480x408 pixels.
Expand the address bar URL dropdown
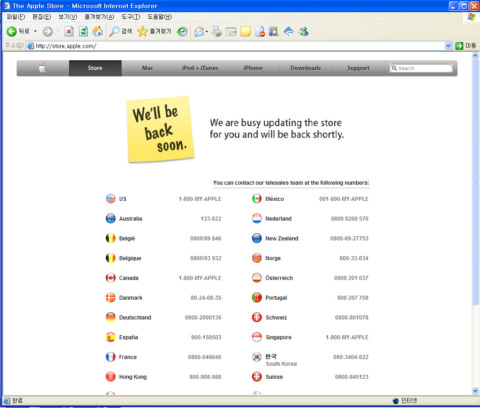pyautogui.click(x=448, y=46)
